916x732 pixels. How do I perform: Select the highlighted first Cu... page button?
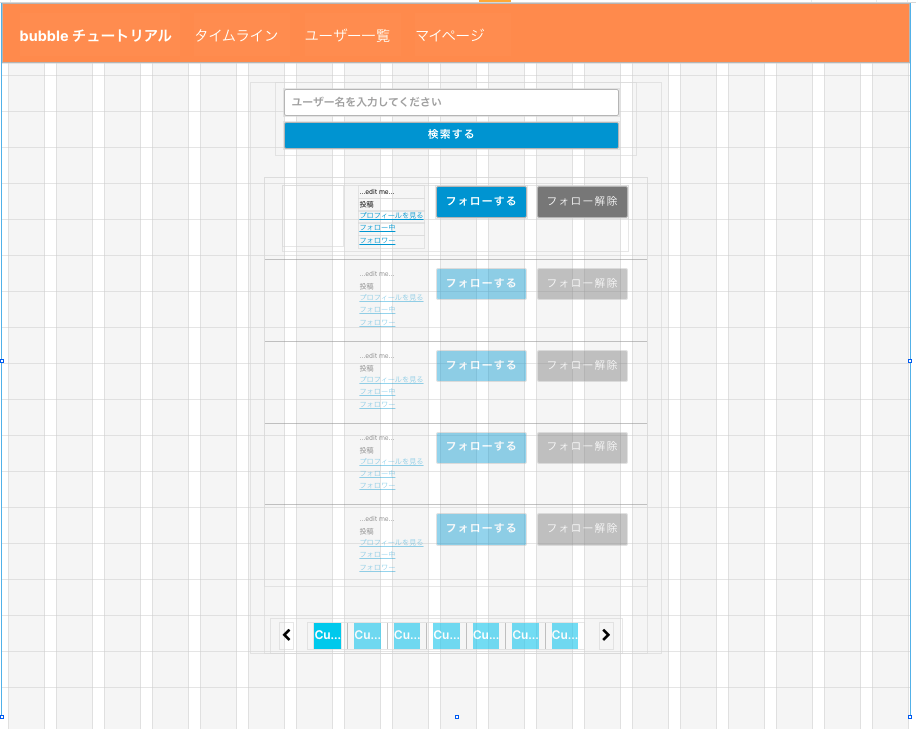327,635
